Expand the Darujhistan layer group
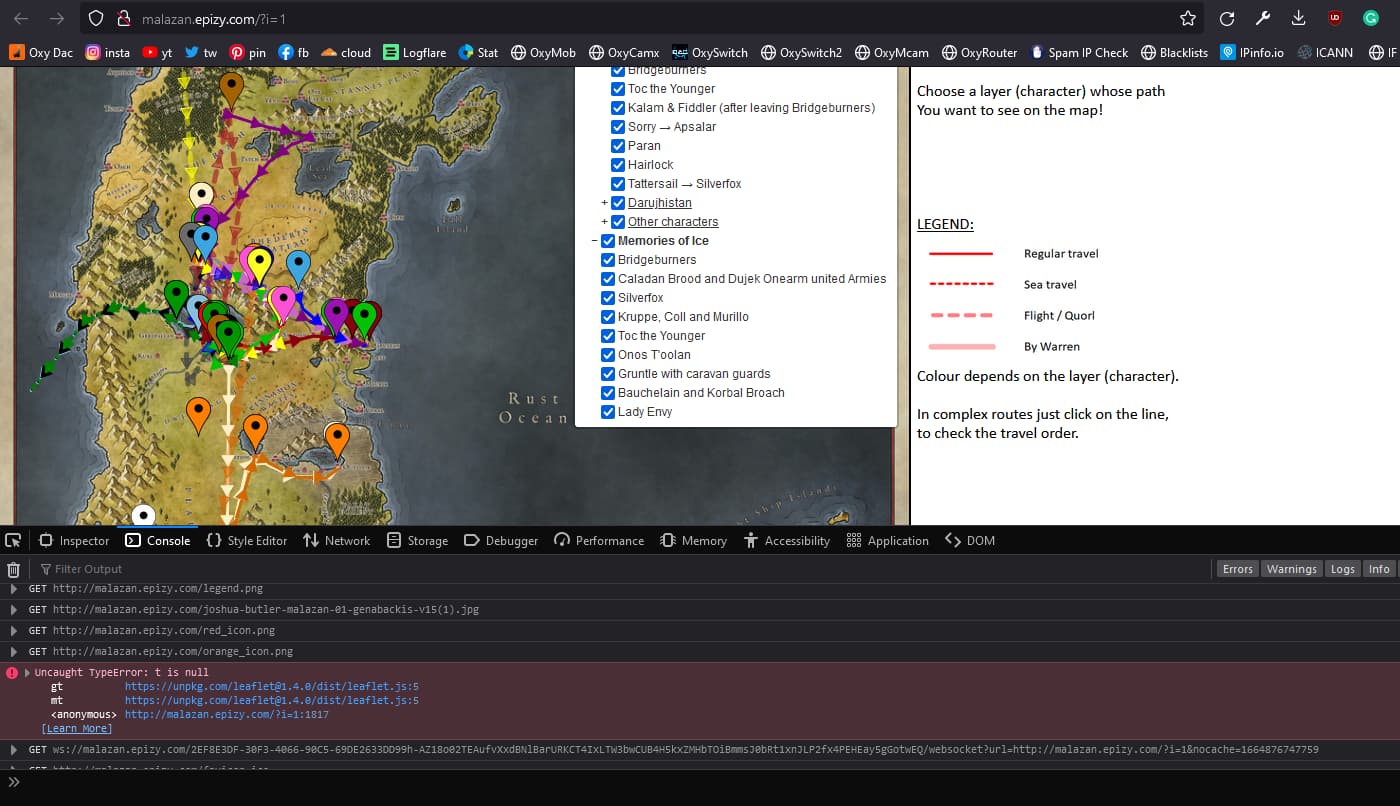1400x806 pixels. 603,202
